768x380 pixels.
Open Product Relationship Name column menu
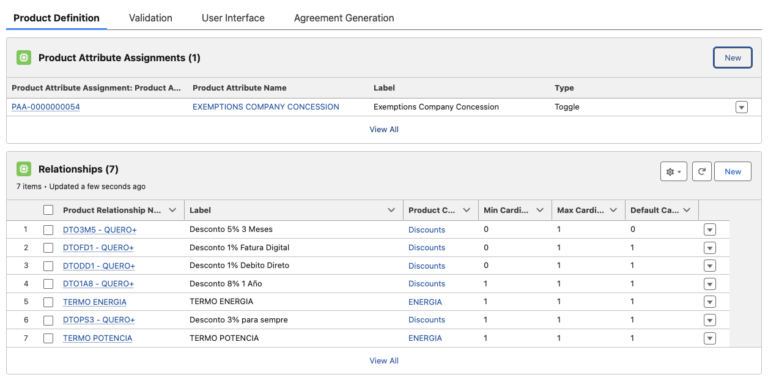coord(172,210)
